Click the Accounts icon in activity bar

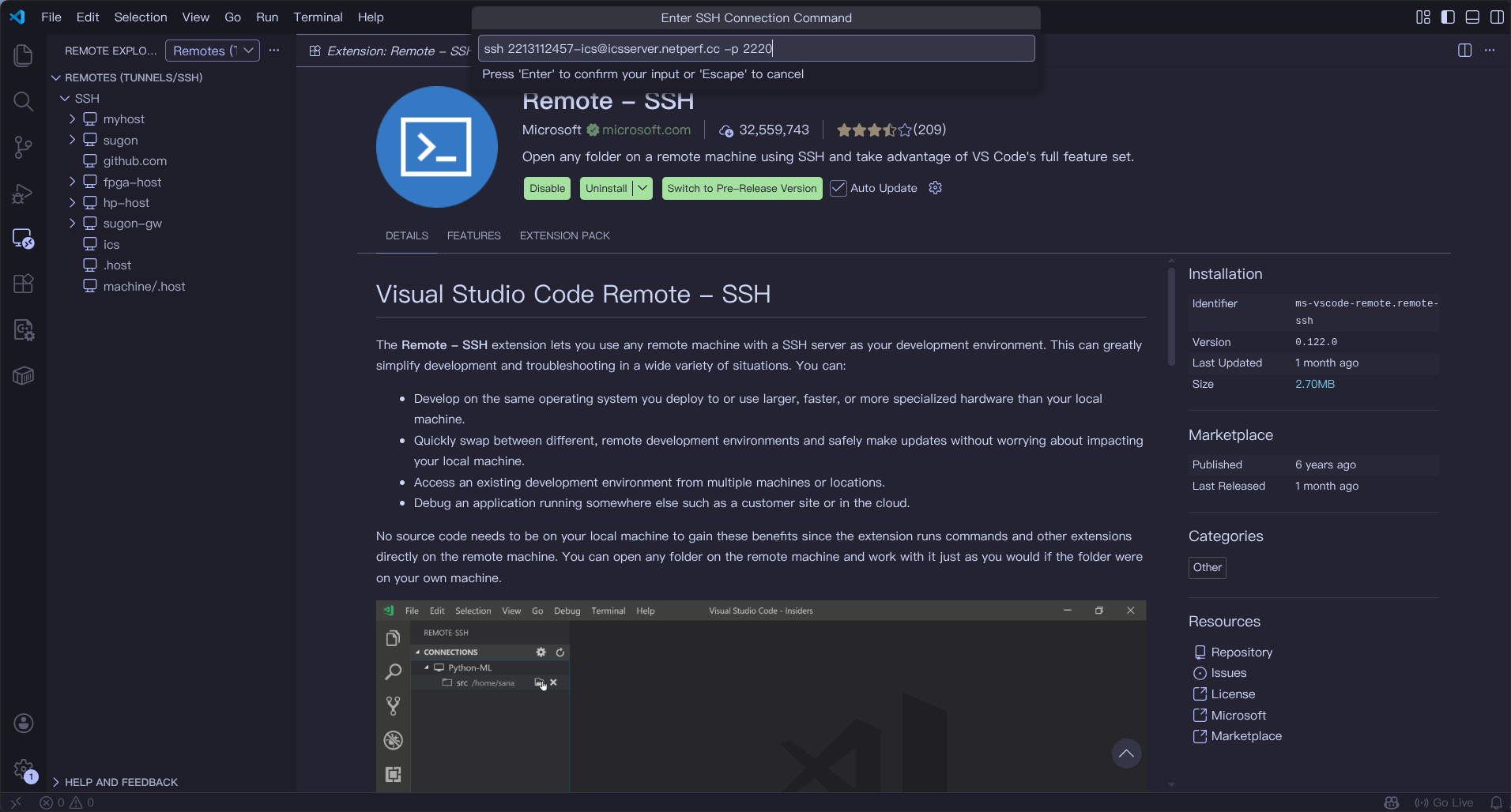pos(24,723)
